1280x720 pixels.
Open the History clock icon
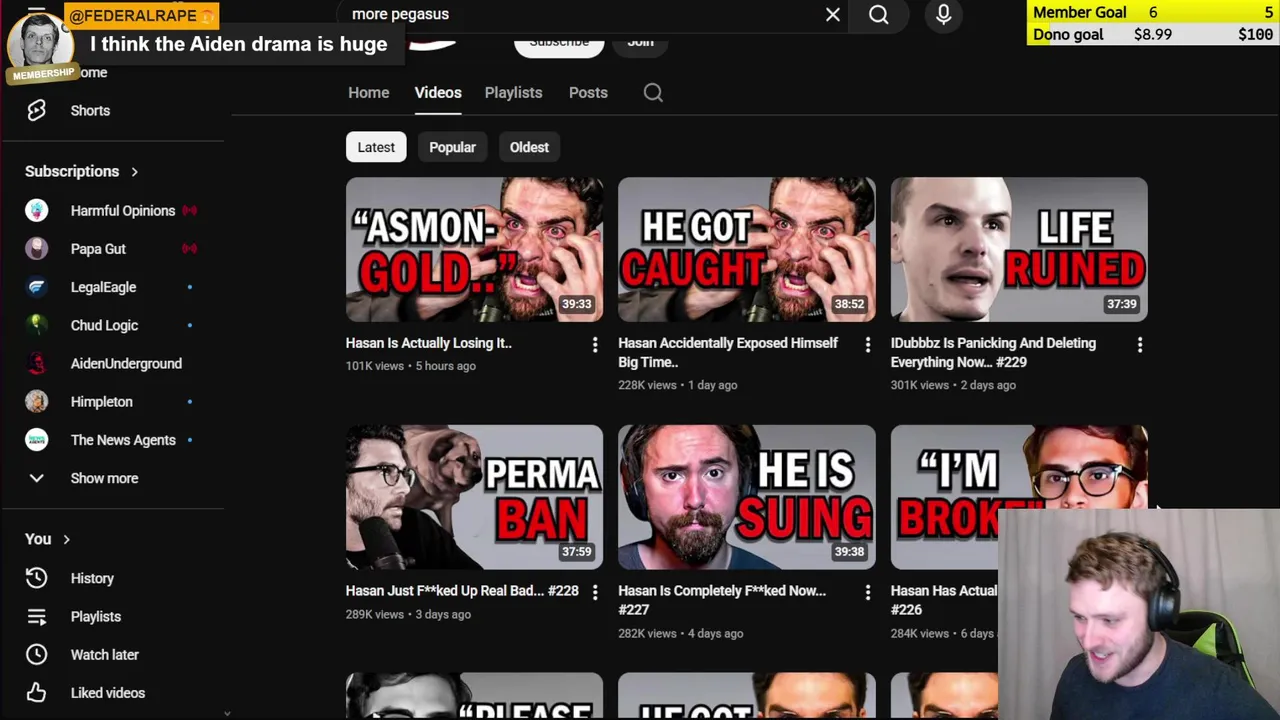(36, 578)
